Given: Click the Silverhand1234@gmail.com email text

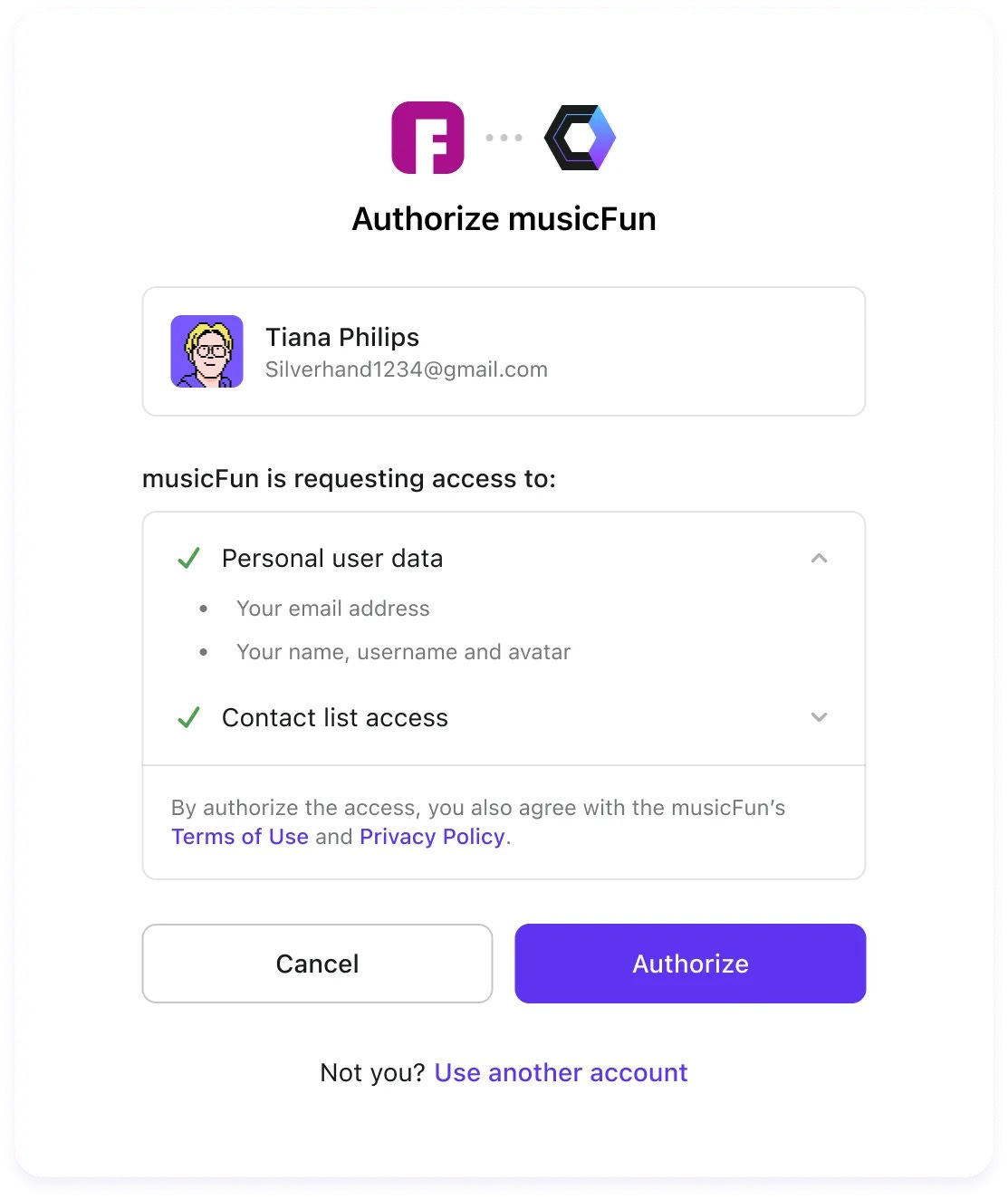Looking at the screenshot, I should pos(406,369).
